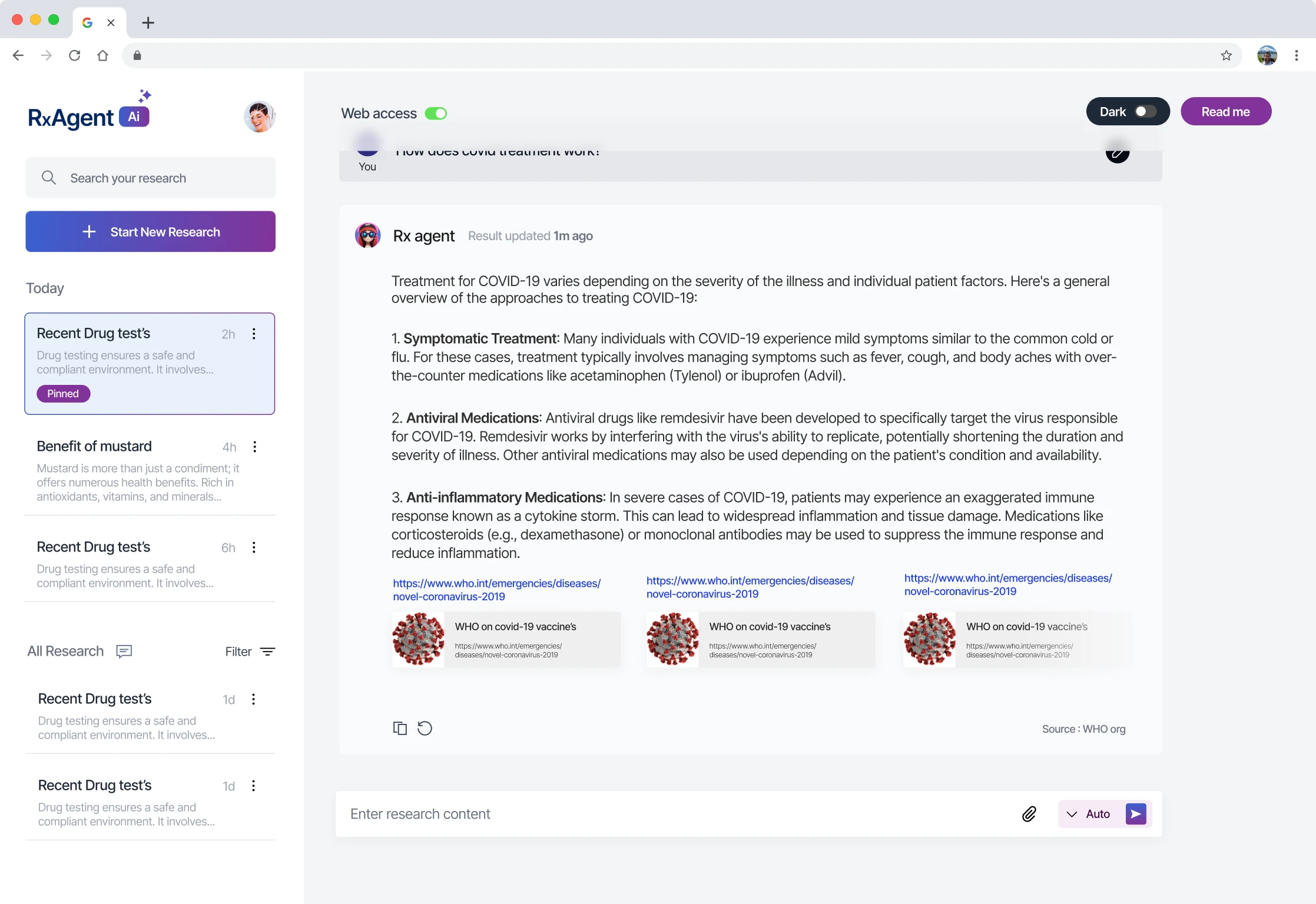Edit the question with the pencil icon

[1117, 152]
